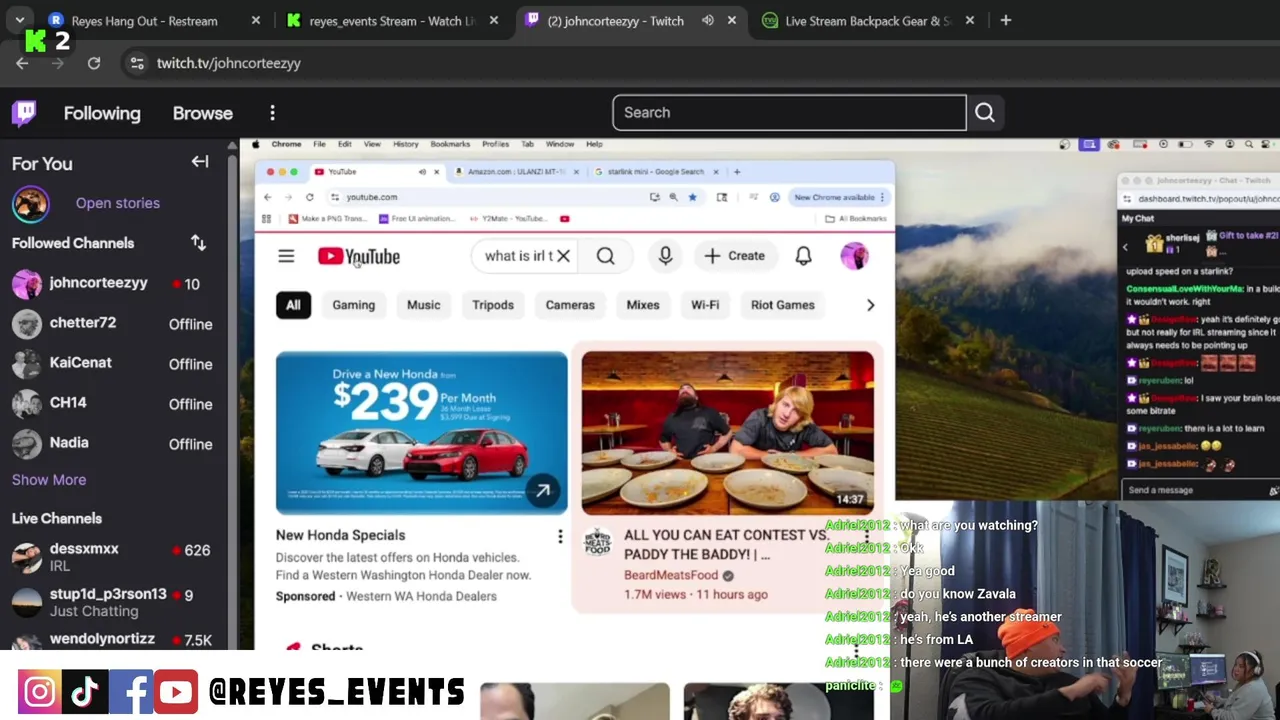Screen dimensions: 1280x720
Task: Reload youtube.com in streamed Chrome
Action: click(310, 197)
